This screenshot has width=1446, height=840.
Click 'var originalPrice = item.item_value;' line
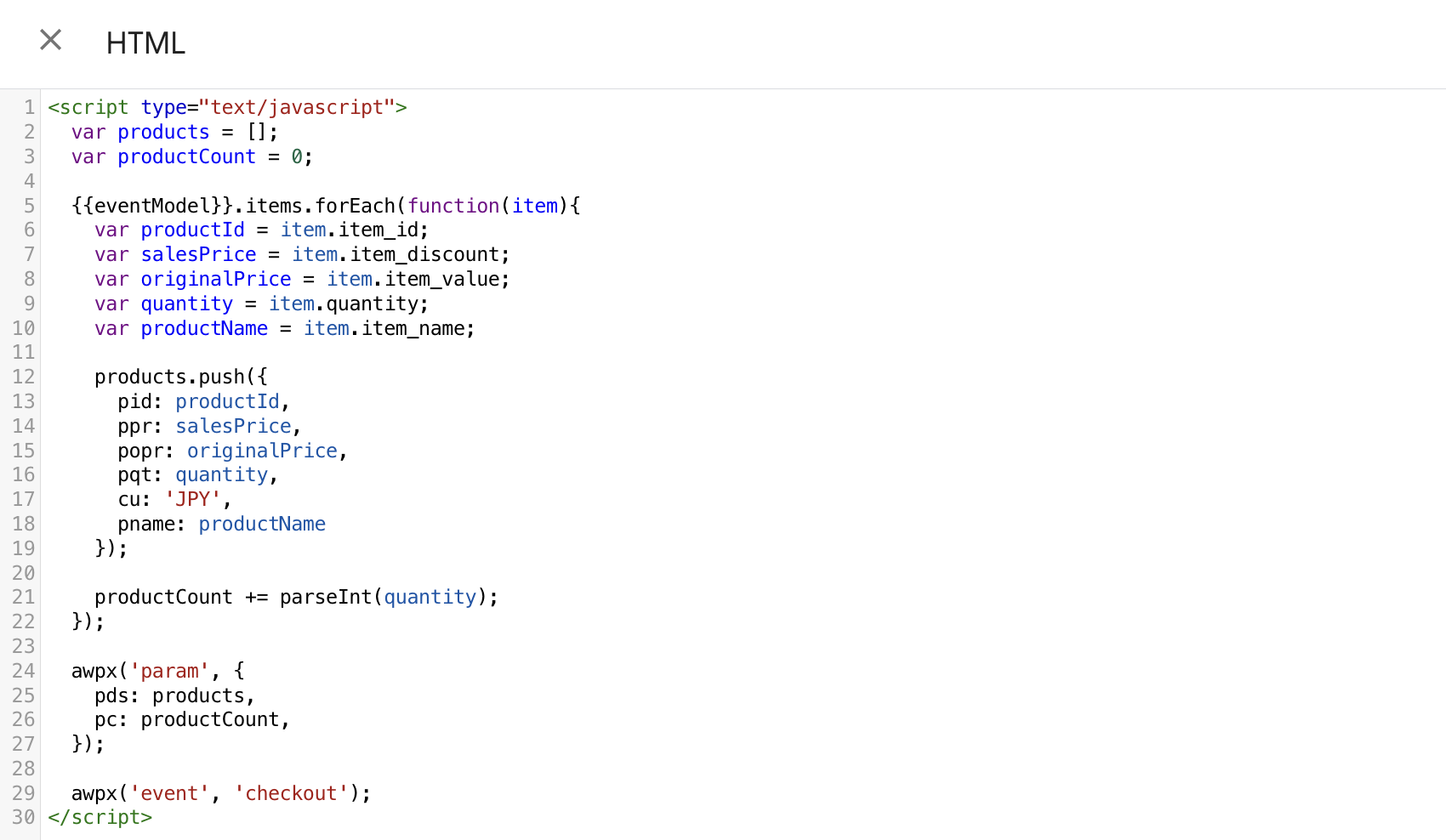tap(302, 279)
